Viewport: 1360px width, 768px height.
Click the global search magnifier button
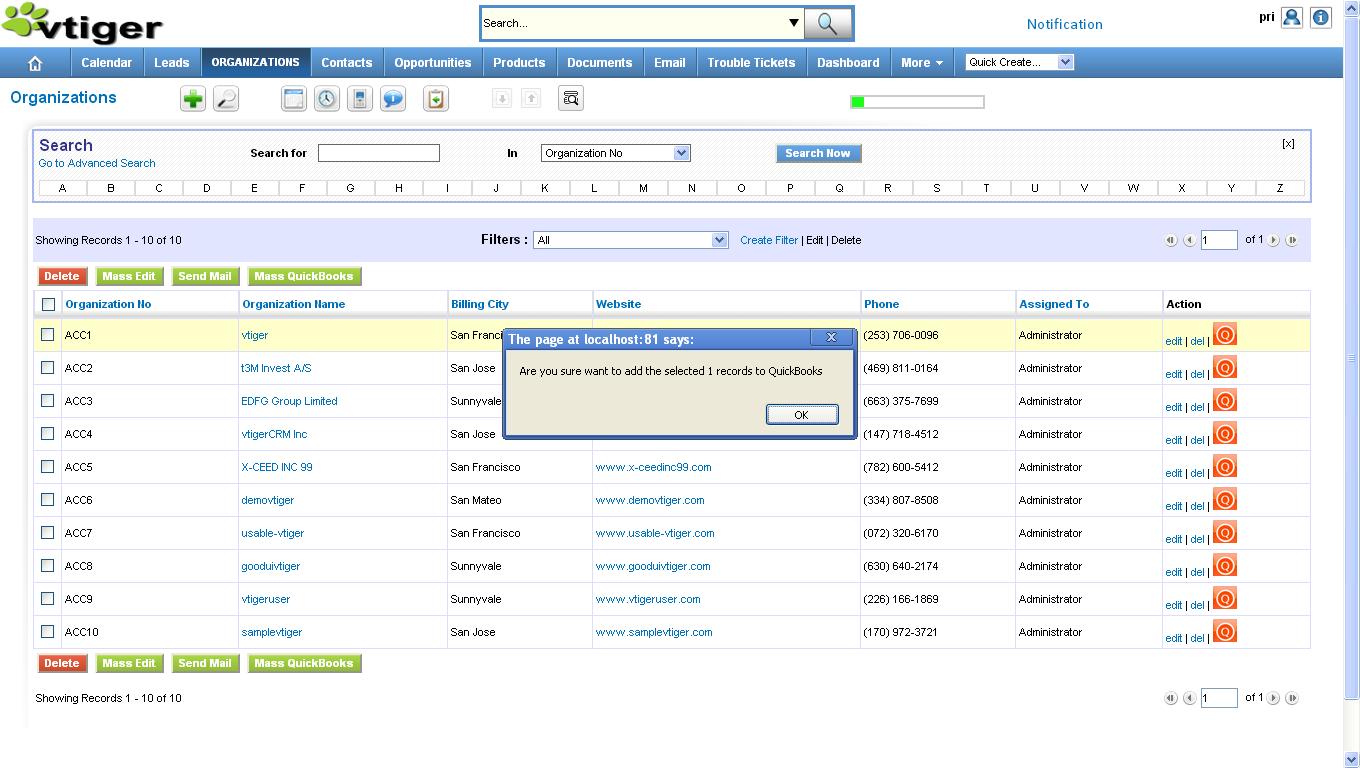point(828,23)
